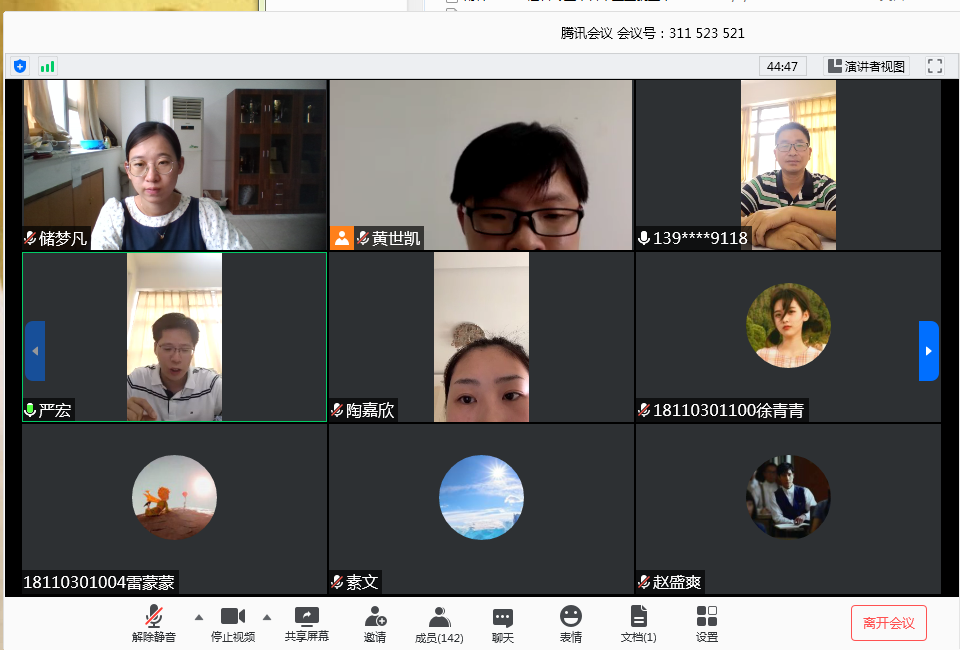
Task: Open the Documents (文档) icon
Action: (x=638, y=623)
